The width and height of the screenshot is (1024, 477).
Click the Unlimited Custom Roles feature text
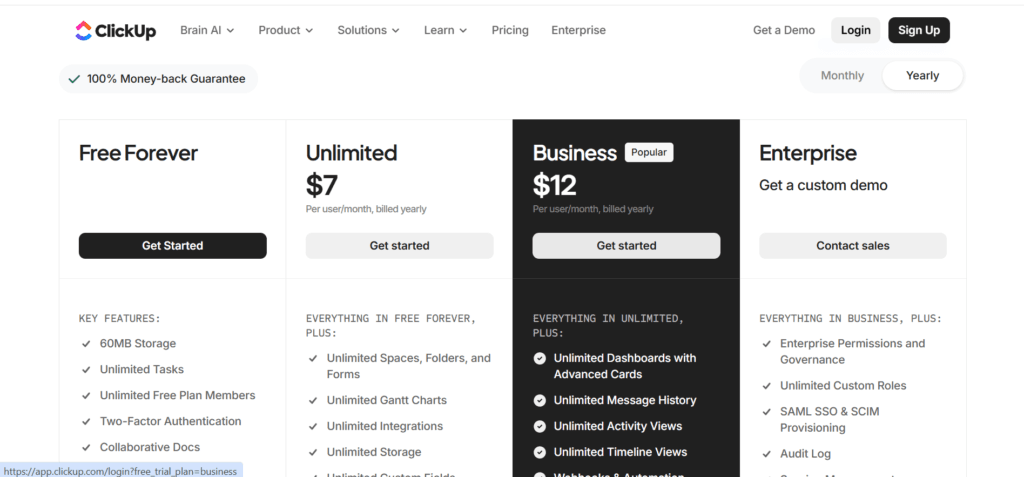pos(843,386)
